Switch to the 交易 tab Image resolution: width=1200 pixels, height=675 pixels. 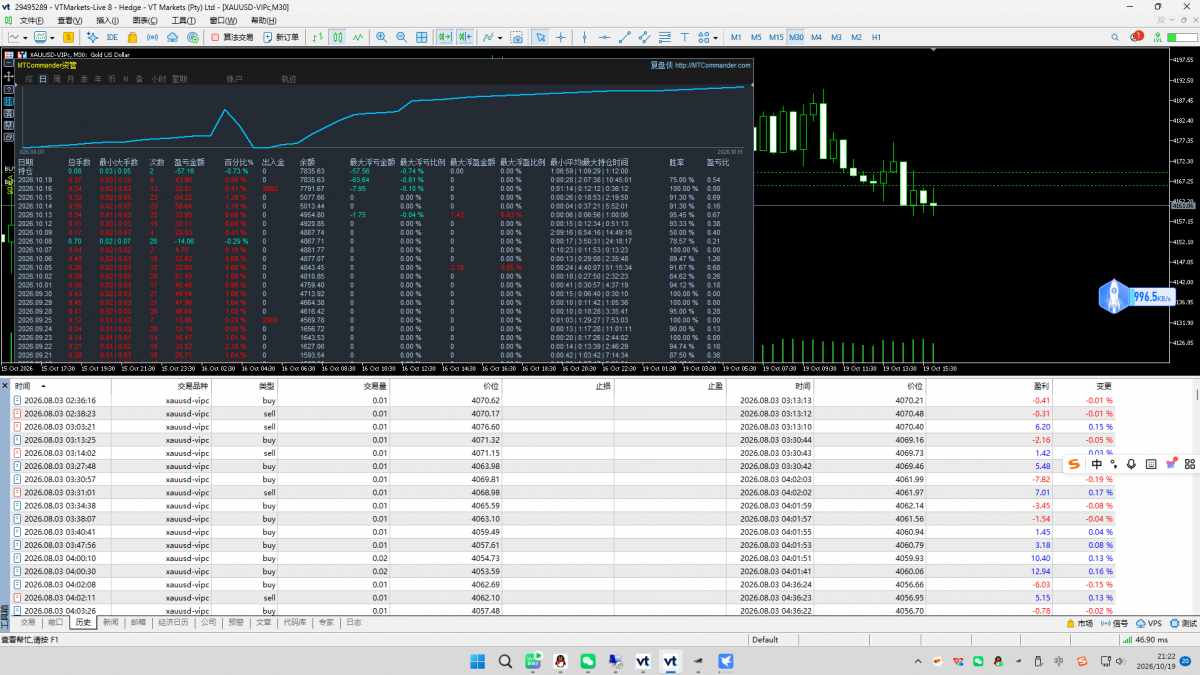coord(28,622)
